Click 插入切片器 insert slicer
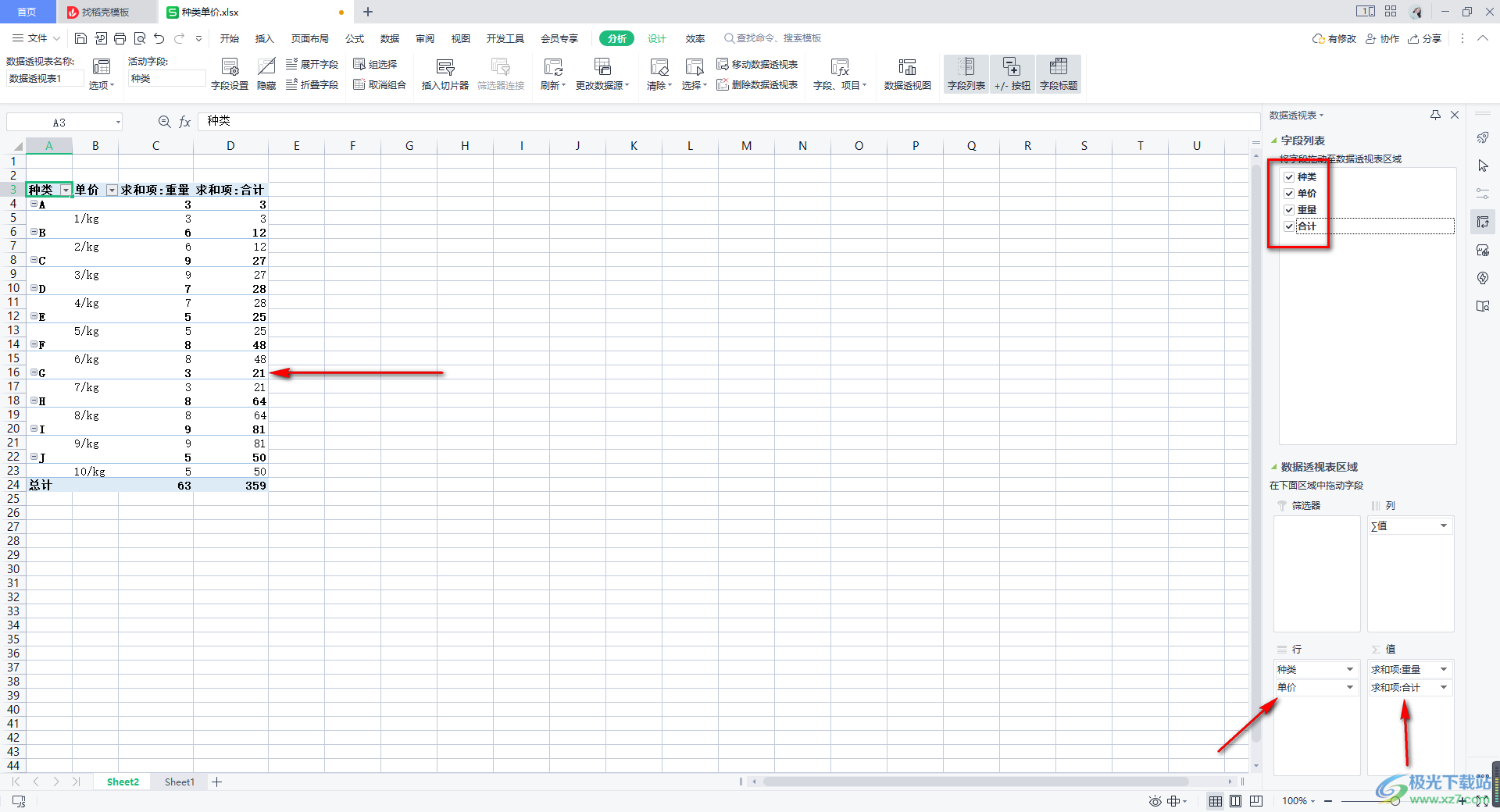Screen dimensions: 1500x812 tap(445, 74)
